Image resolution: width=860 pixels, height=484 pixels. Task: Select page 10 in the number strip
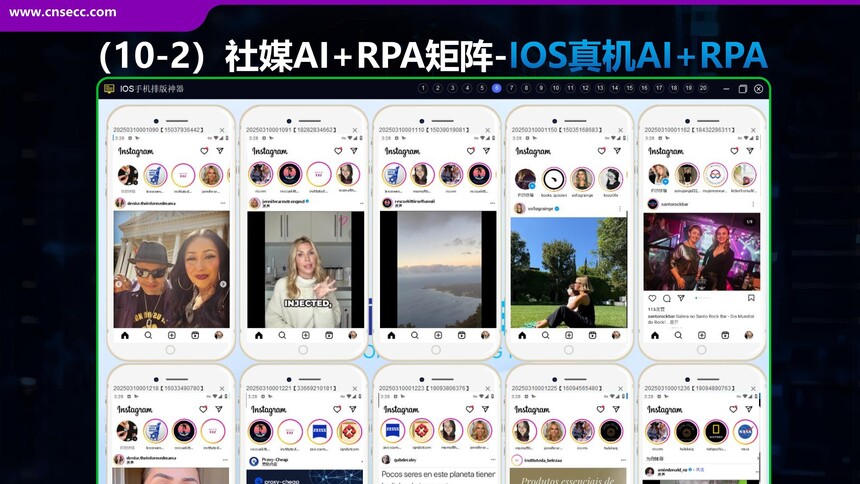click(556, 88)
